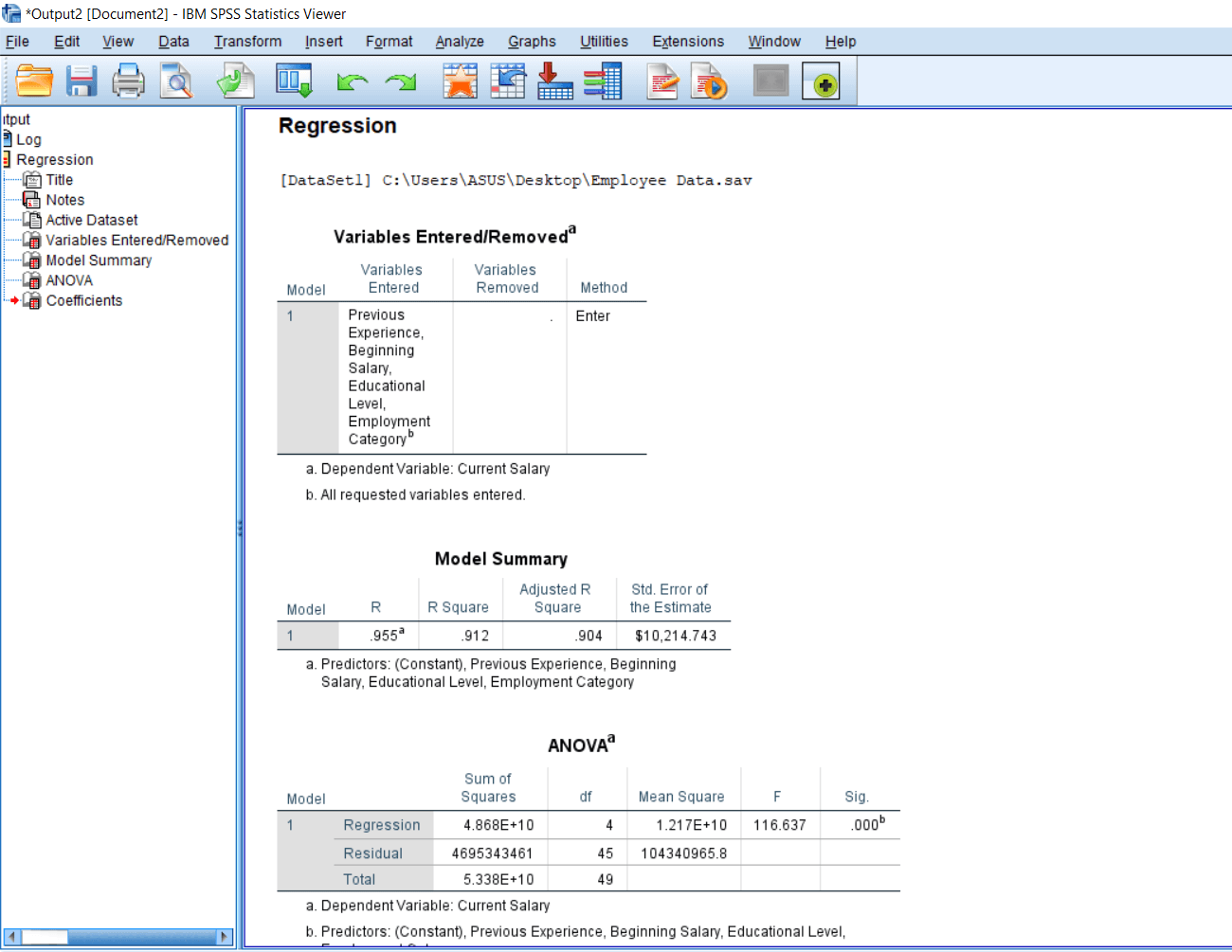Select Coefficients item in outline

(x=83, y=300)
